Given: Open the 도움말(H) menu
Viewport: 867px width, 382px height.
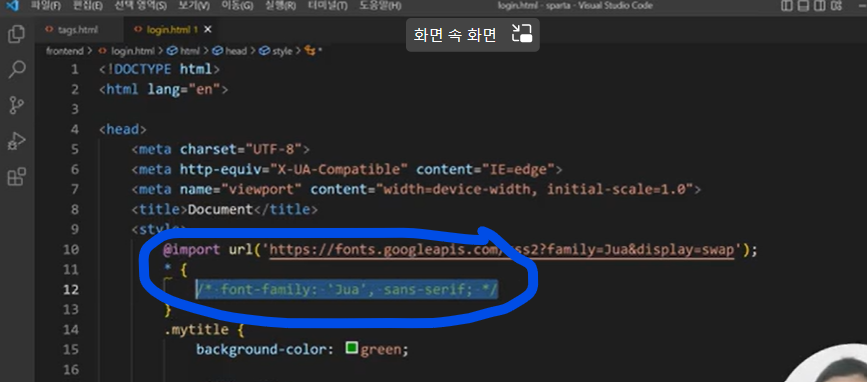Looking at the screenshot, I should 380,6.
